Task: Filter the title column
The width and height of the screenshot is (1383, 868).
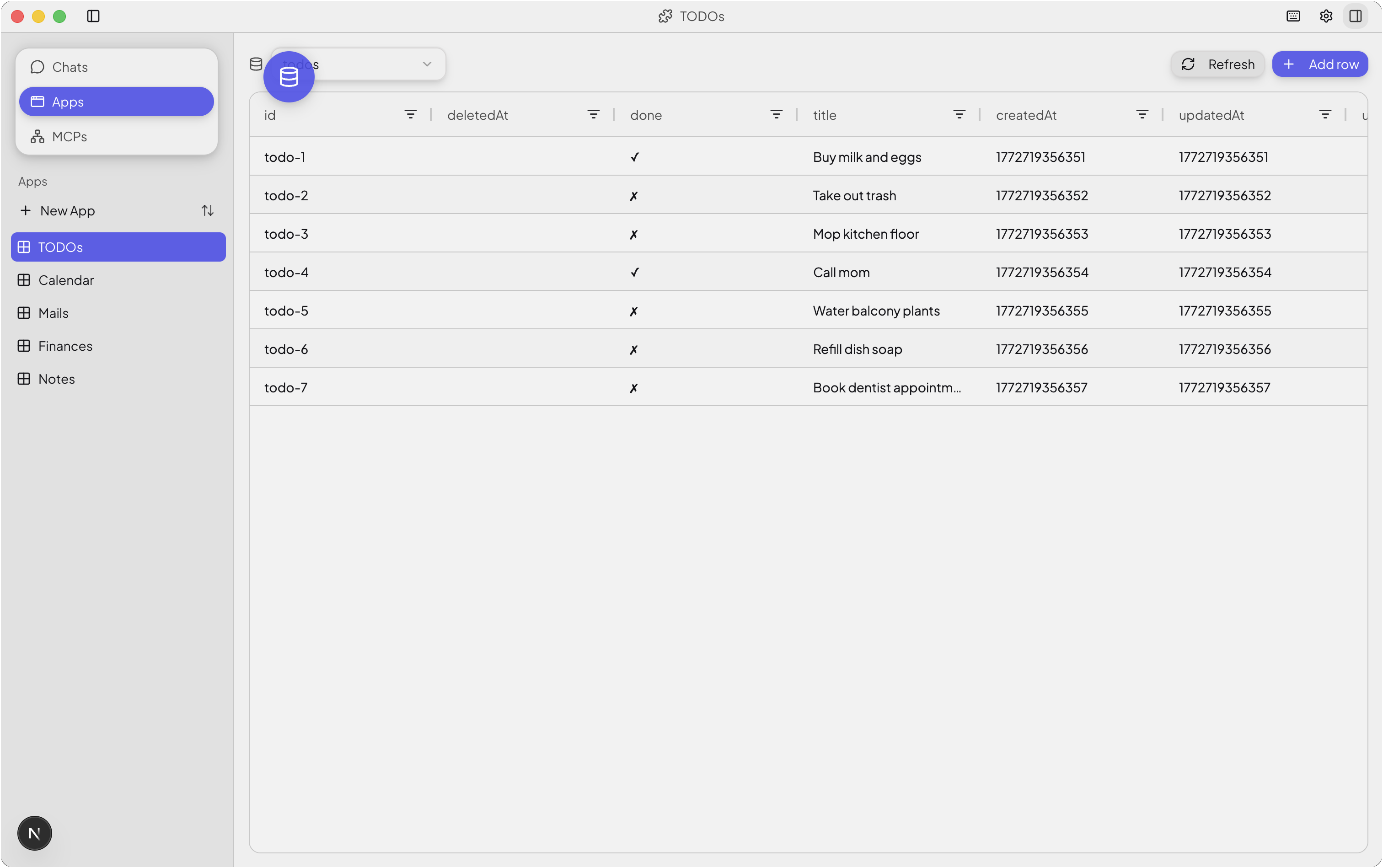Action: tap(960, 114)
